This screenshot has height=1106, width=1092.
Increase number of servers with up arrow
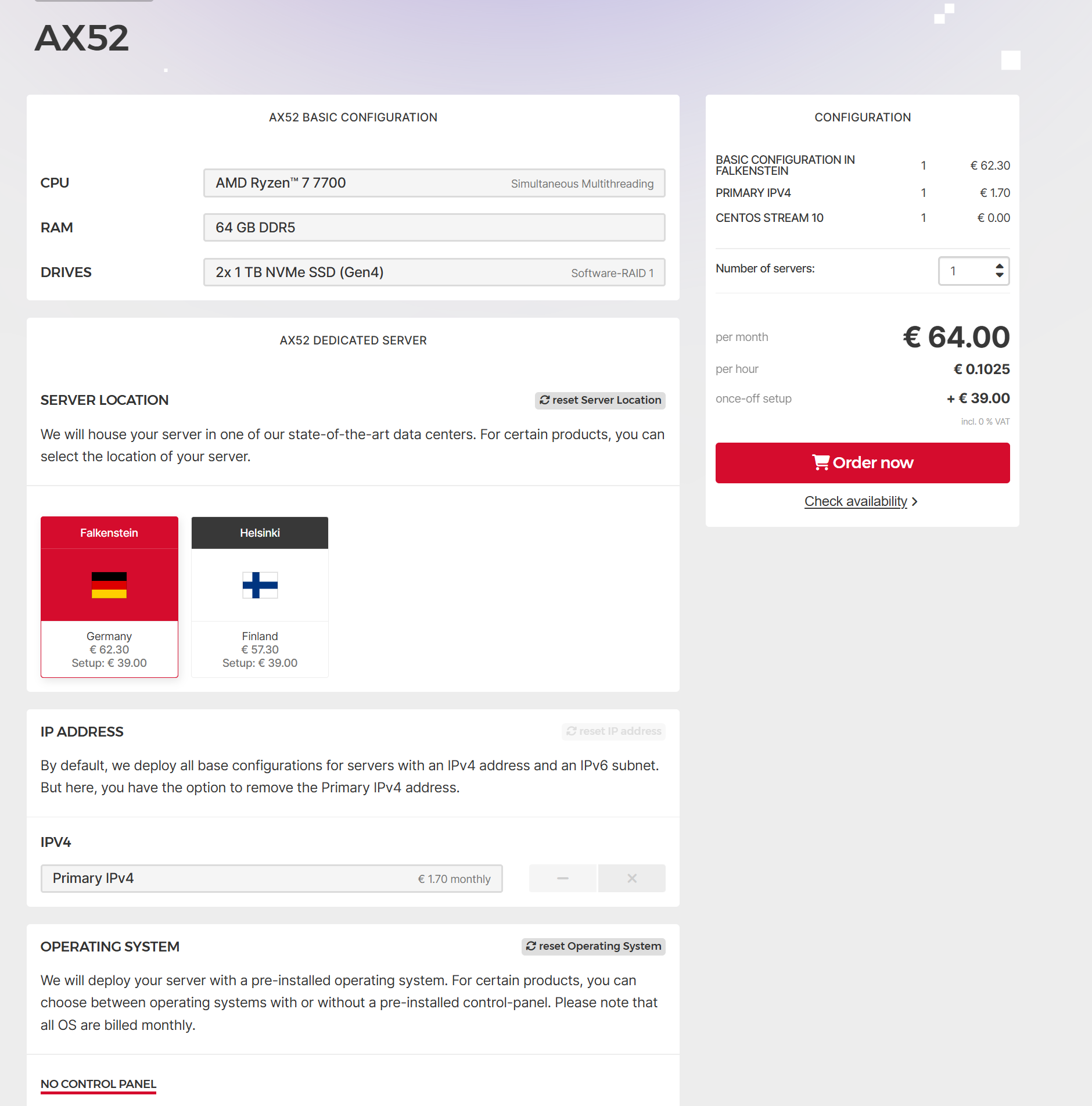[1000, 267]
